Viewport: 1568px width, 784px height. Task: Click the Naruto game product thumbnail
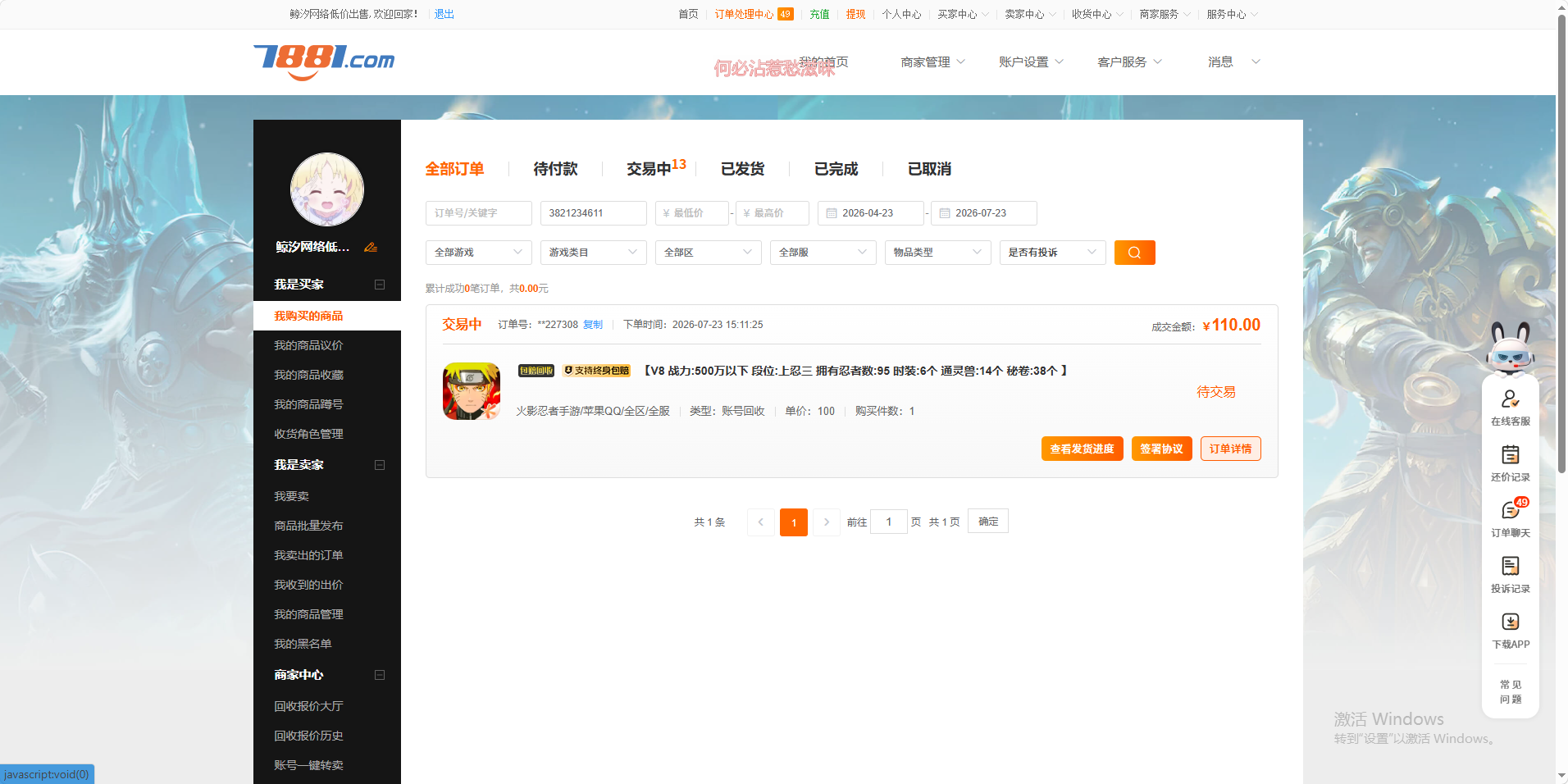point(472,391)
